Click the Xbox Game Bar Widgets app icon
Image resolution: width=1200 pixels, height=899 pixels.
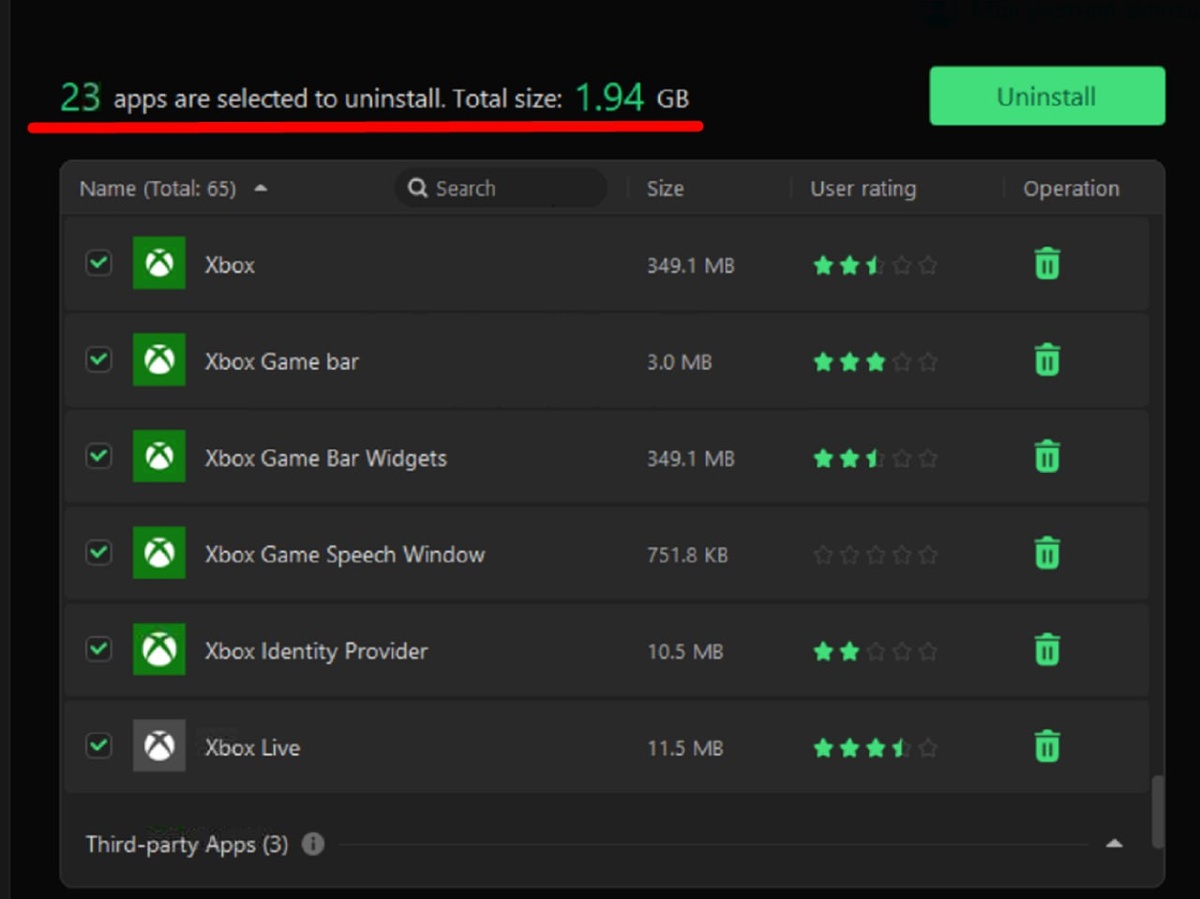pyautogui.click(x=159, y=456)
